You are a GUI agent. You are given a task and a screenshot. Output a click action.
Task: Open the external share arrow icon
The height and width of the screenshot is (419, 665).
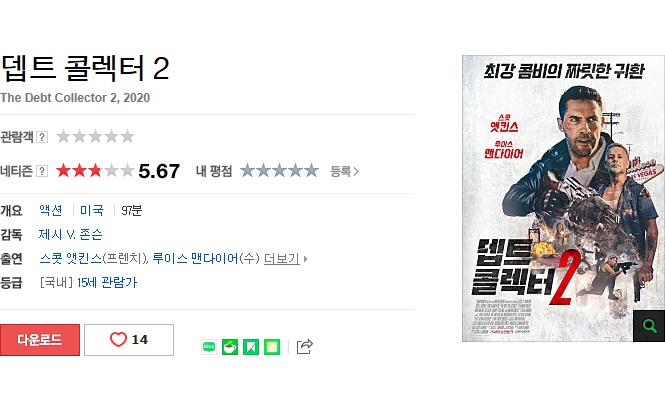click(305, 346)
